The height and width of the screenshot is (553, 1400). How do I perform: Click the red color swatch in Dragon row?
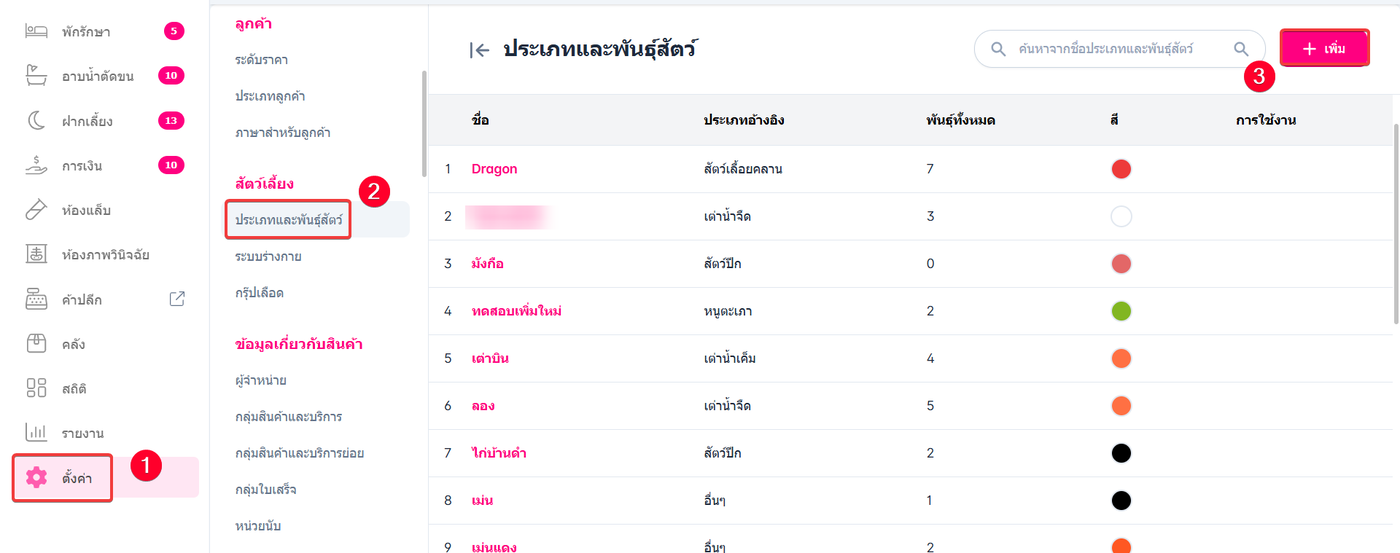[1121, 169]
